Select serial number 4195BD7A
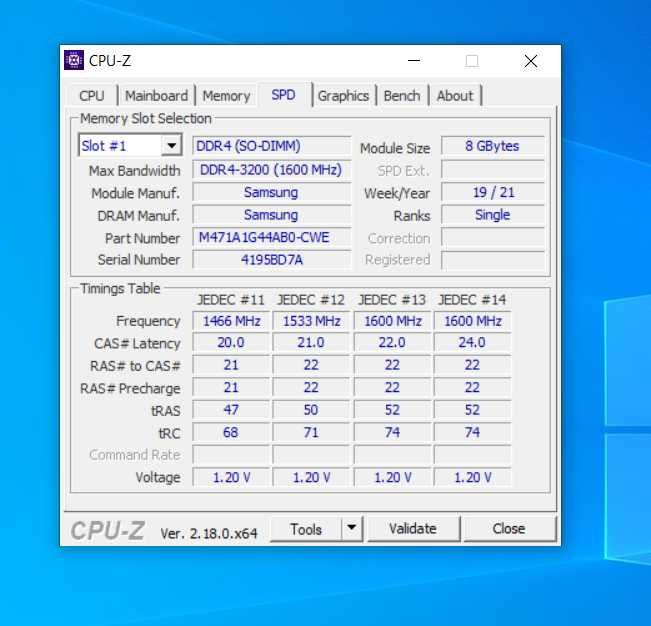651x626 pixels. point(272,260)
